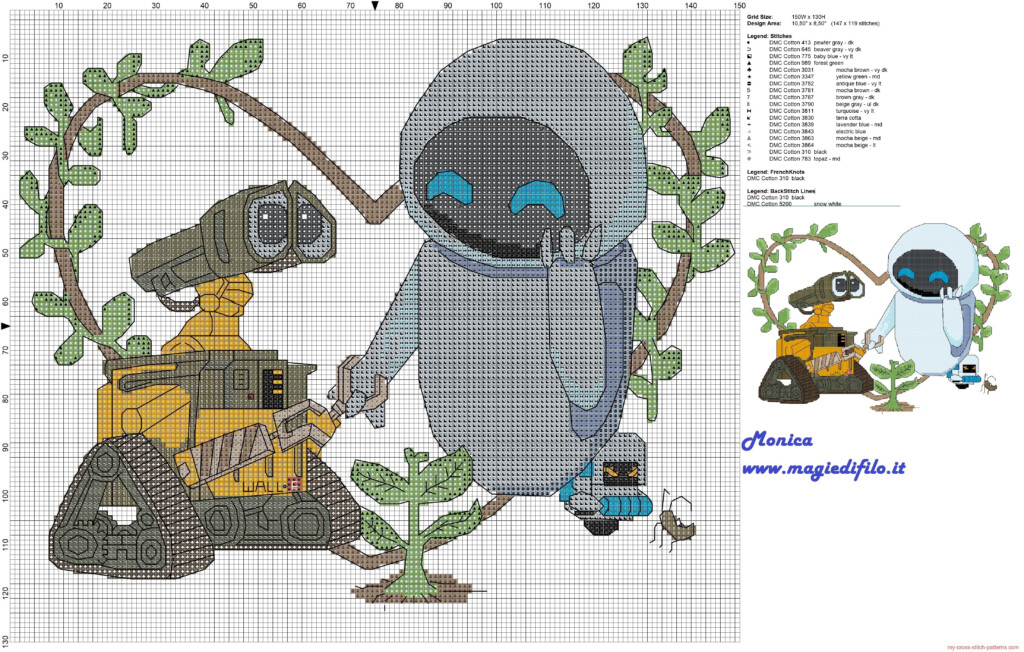Click 'brown gray - dk' color name
The image size is (1024, 652).
point(856,97)
